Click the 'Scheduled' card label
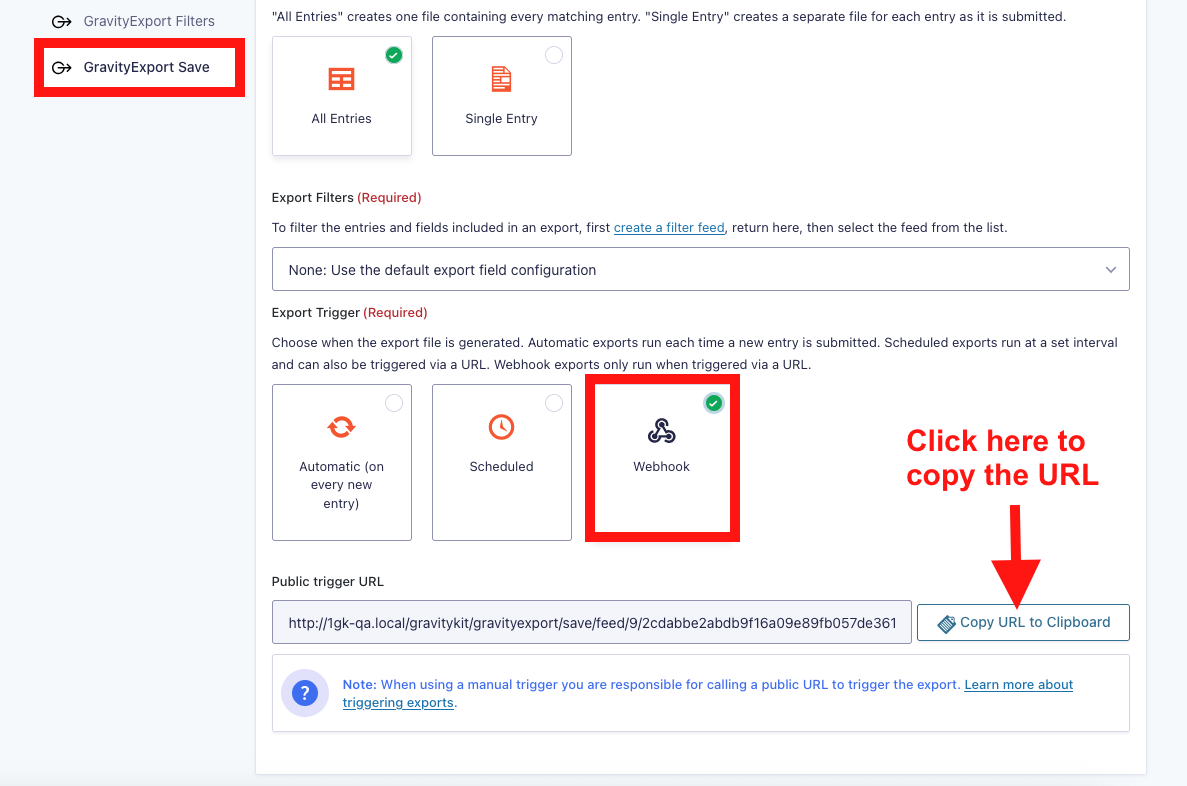The image size is (1187, 786). tap(501, 466)
